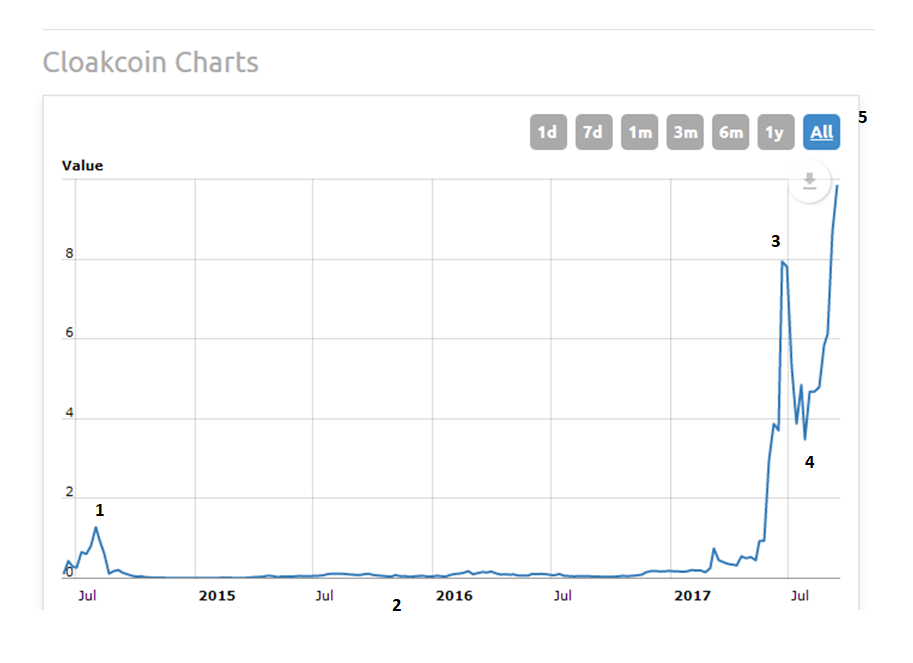Click the final highest point of the line
This screenshot has width=913, height=663.
pos(837,186)
